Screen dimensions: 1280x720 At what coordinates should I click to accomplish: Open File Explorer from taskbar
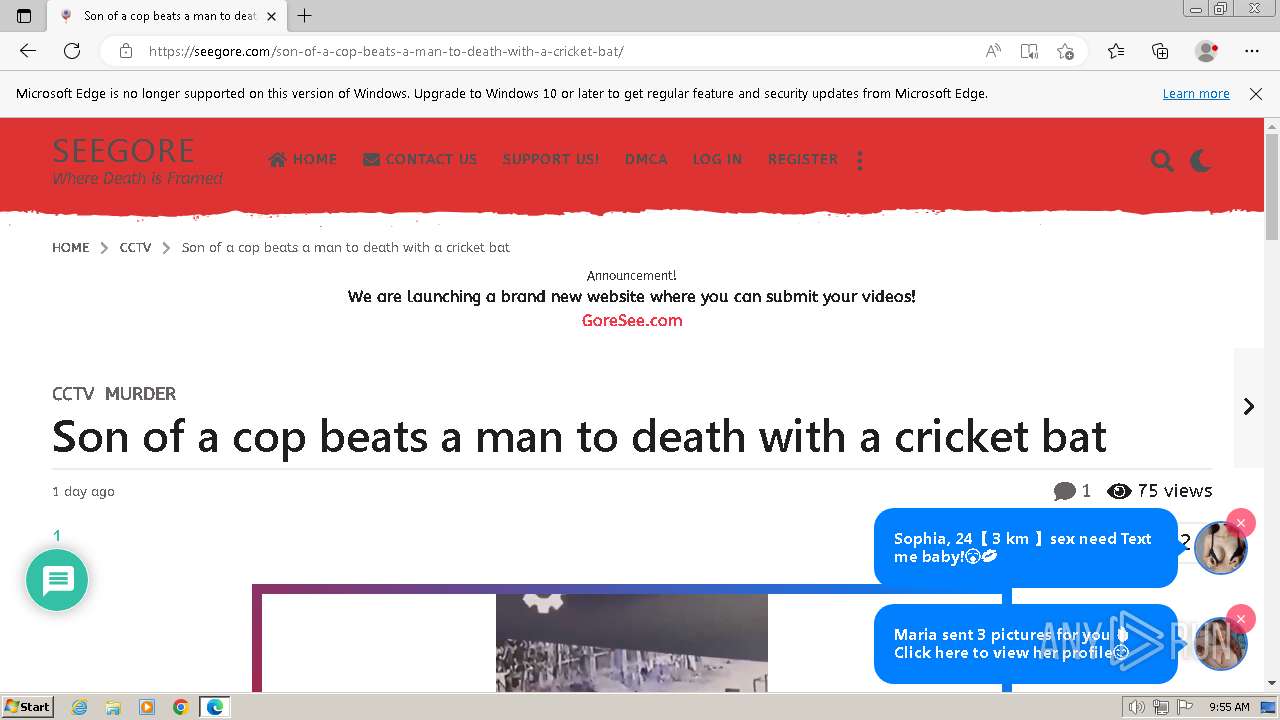[x=113, y=707]
